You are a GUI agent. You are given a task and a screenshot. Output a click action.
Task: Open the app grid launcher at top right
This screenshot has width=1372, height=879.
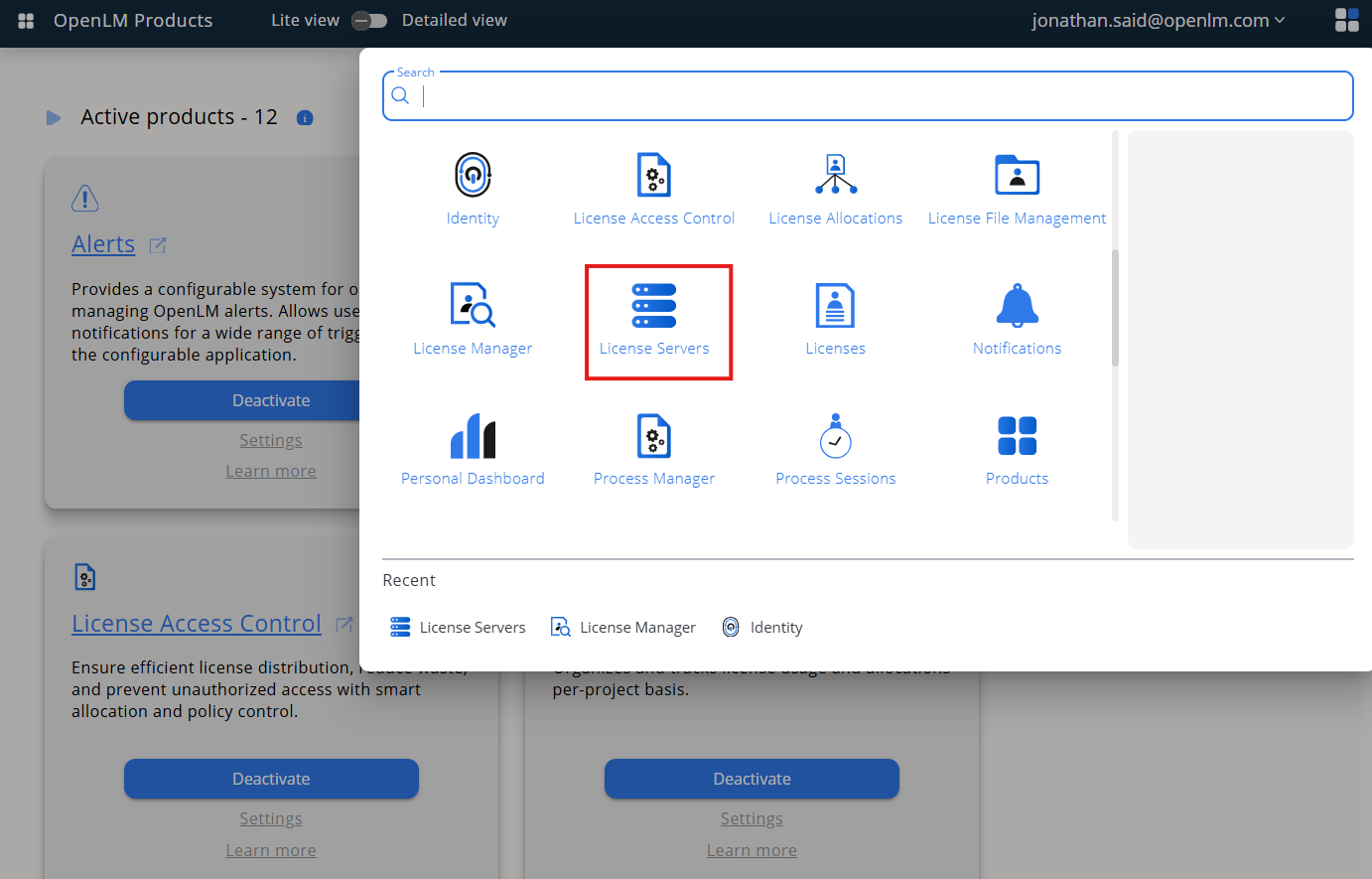click(1346, 19)
